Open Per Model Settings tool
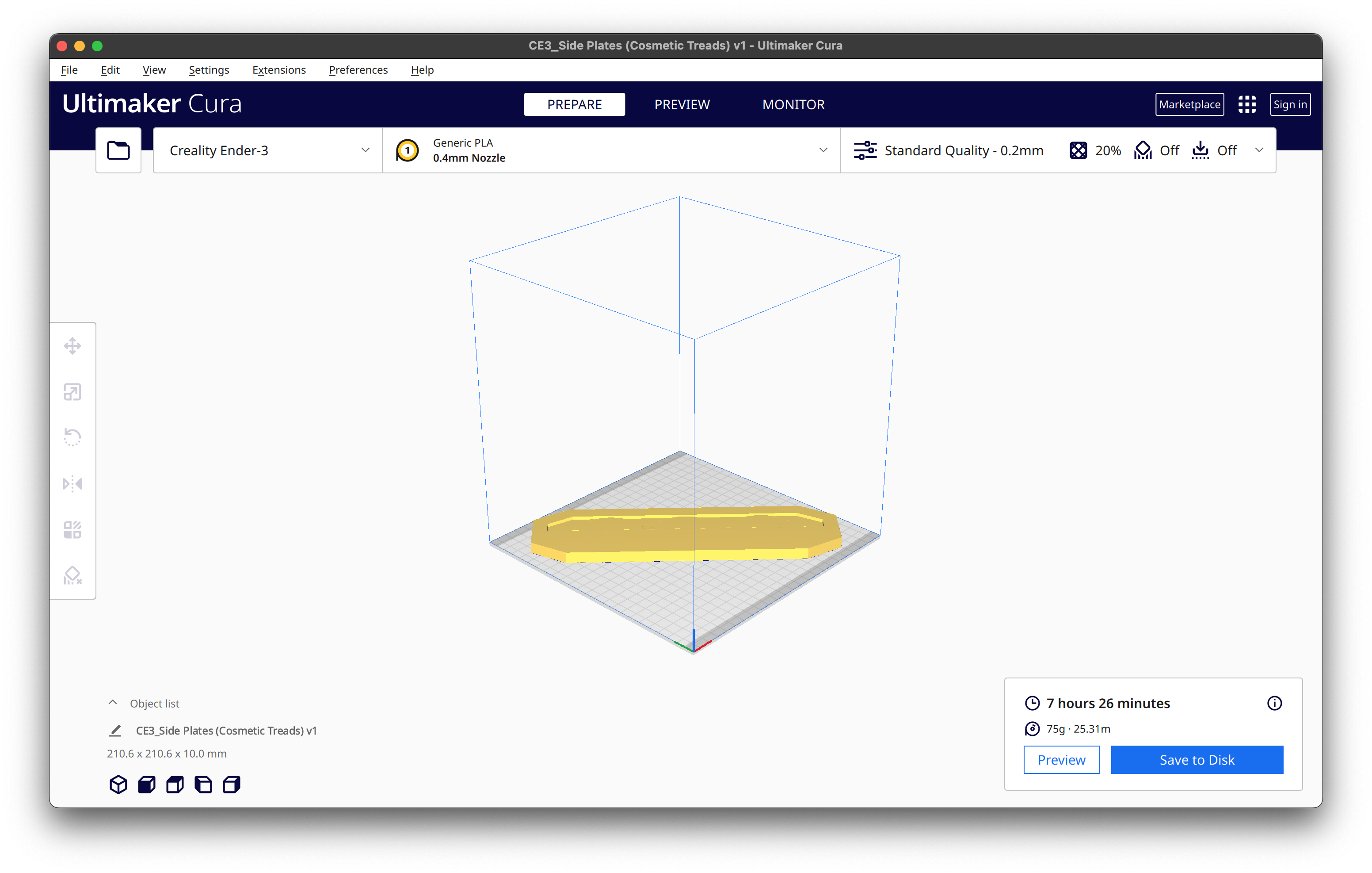This screenshot has height=873, width=1372. point(72,530)
